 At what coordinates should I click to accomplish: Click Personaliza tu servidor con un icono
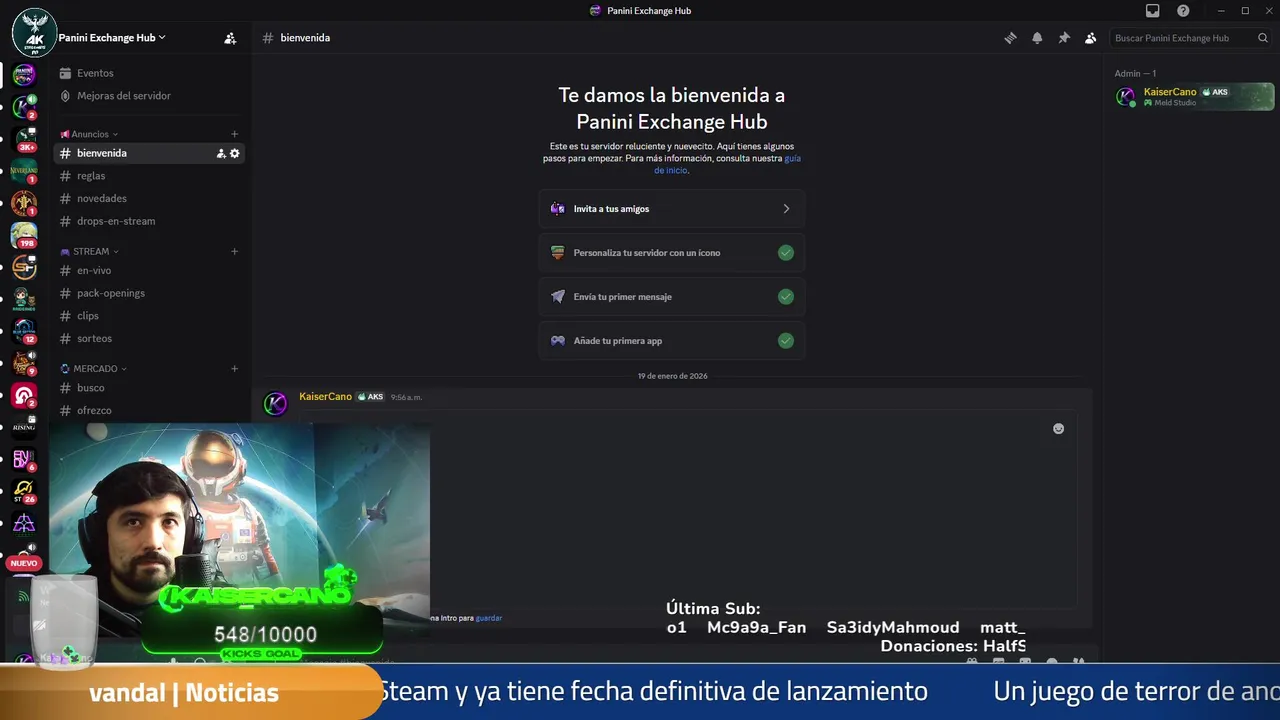672,253
